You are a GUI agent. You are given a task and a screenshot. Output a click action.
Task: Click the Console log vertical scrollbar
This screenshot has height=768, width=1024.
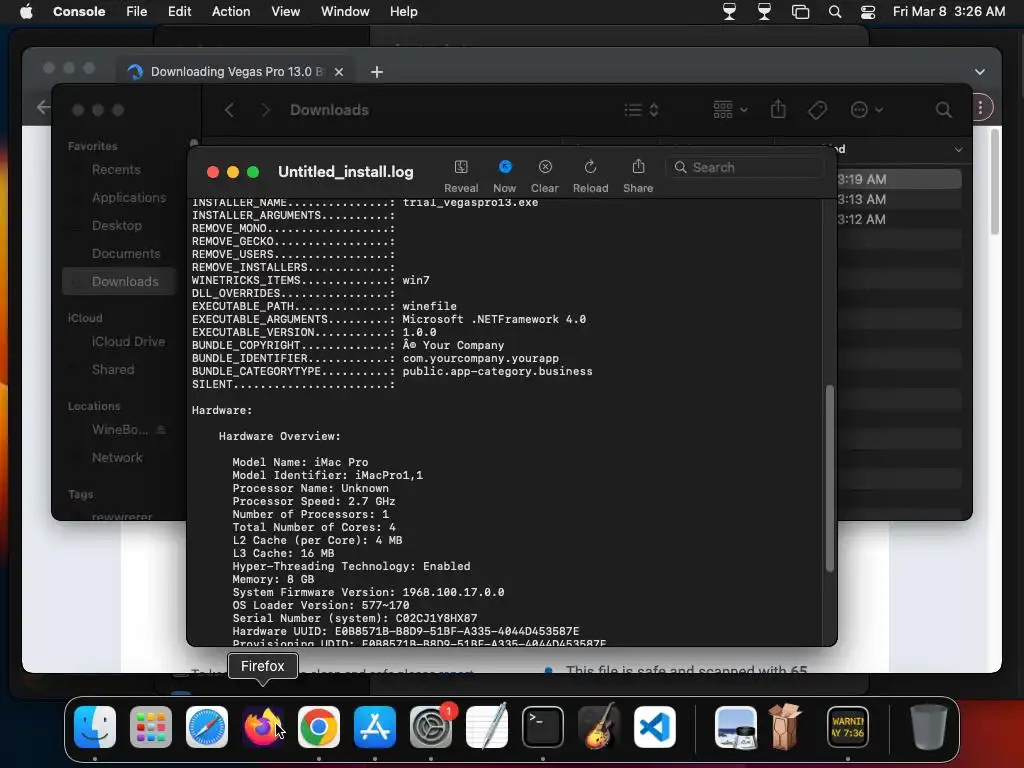coord(830,478)
